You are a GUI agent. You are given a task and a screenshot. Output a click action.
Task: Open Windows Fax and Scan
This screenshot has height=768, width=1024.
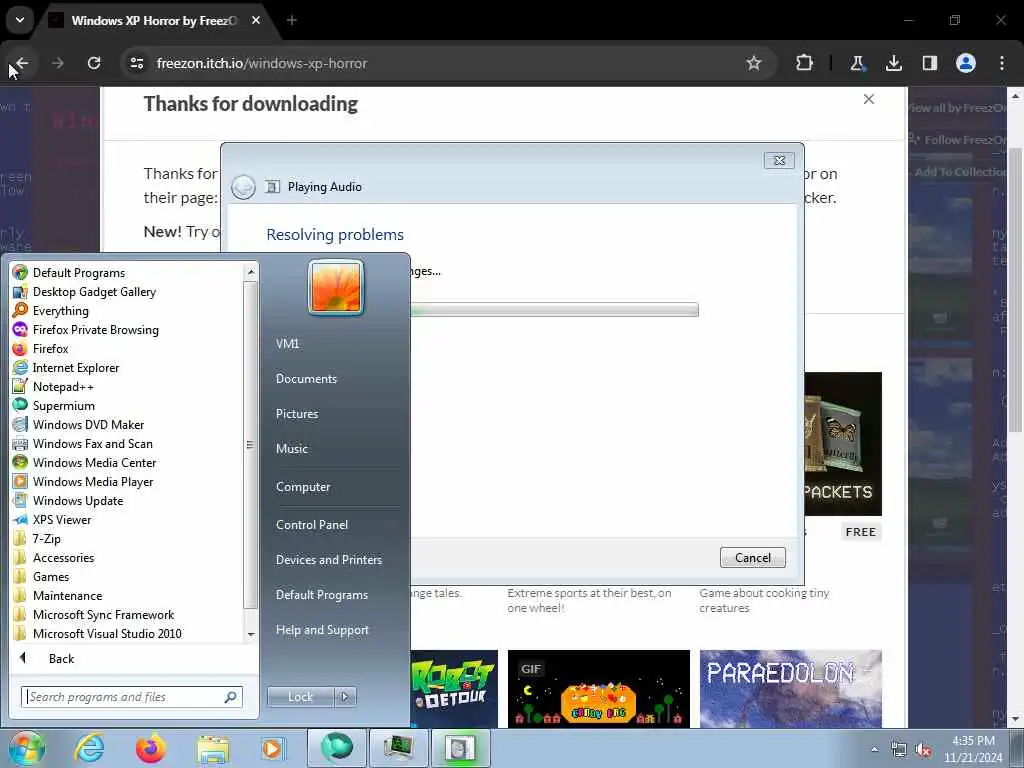[93, 443]
